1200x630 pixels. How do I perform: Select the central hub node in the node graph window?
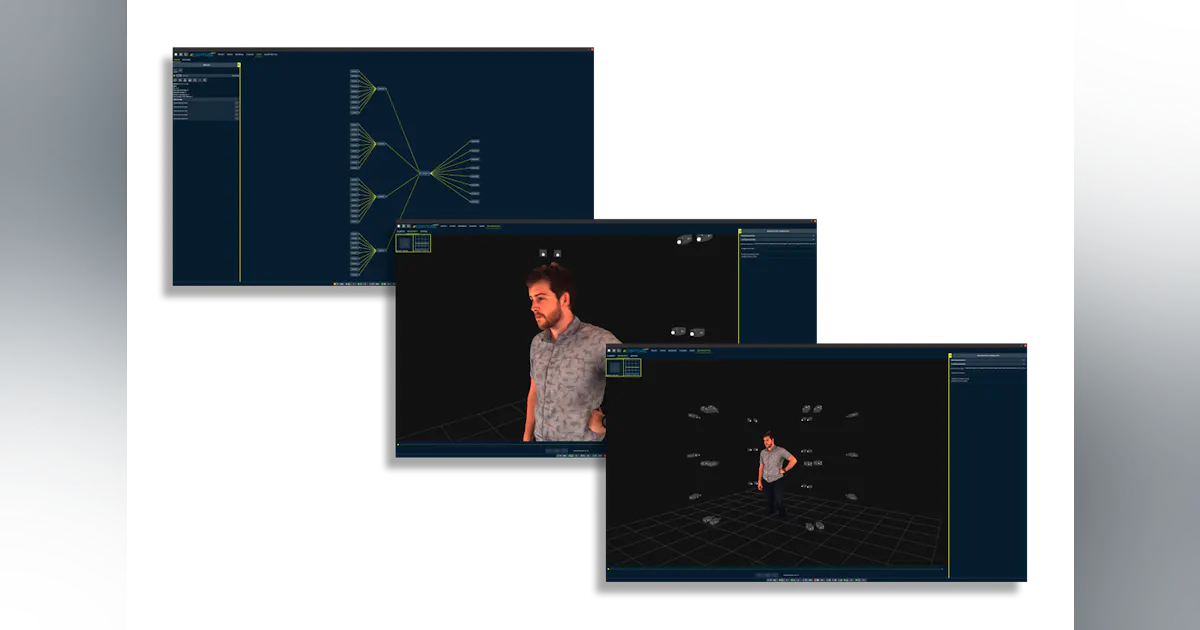(425, 173)
